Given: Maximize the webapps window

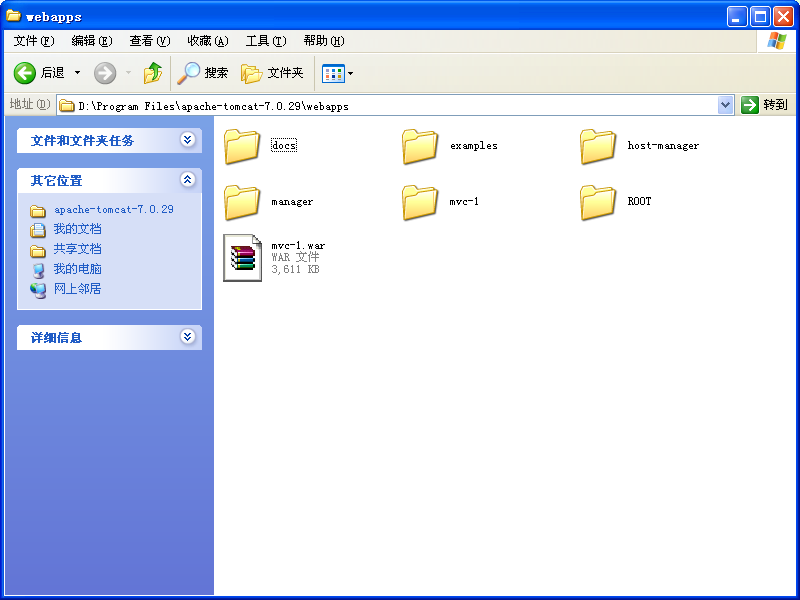Looking at the screenshot, I should [760, 17].
